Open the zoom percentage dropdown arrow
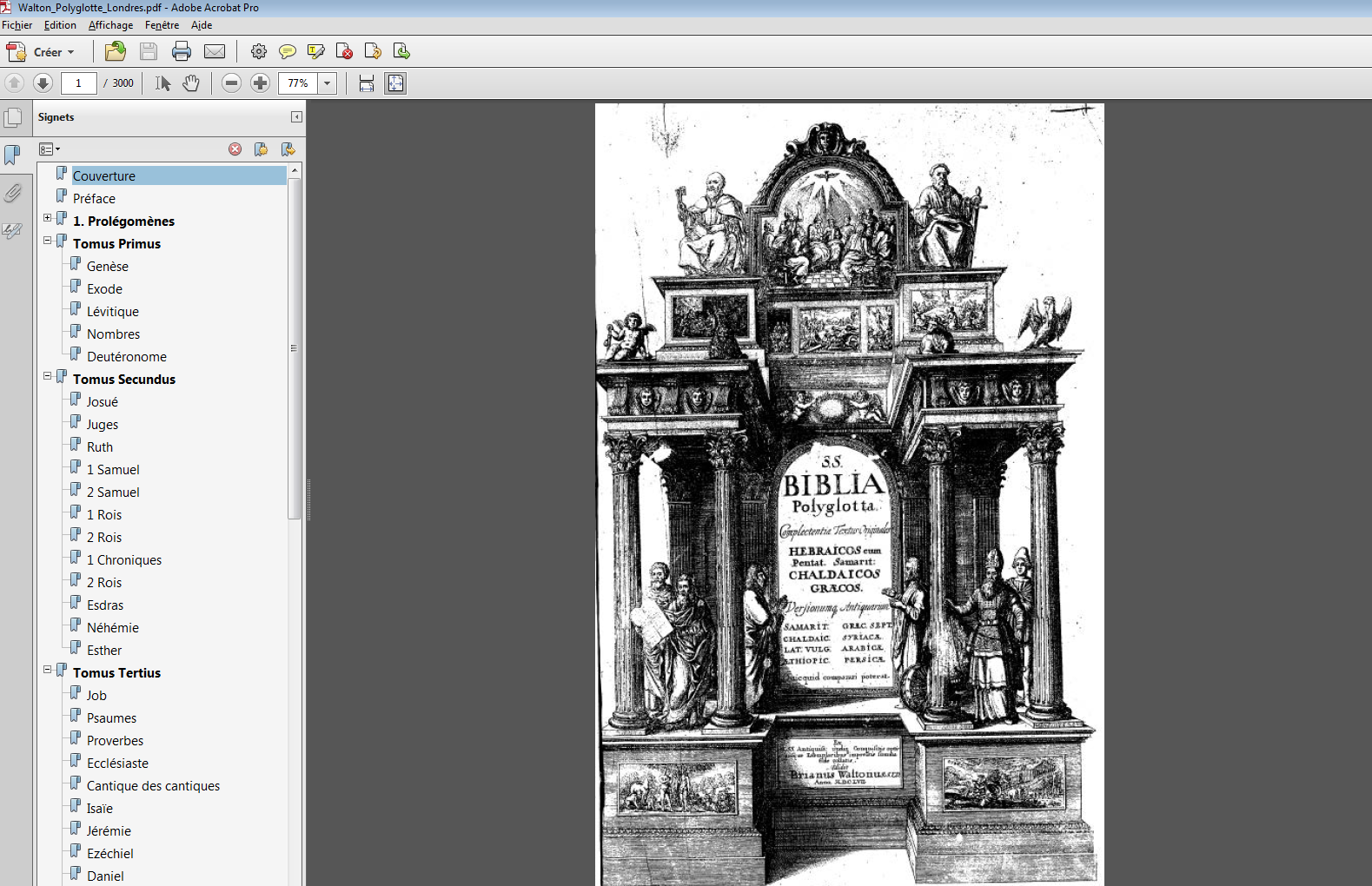 [328, 83]
